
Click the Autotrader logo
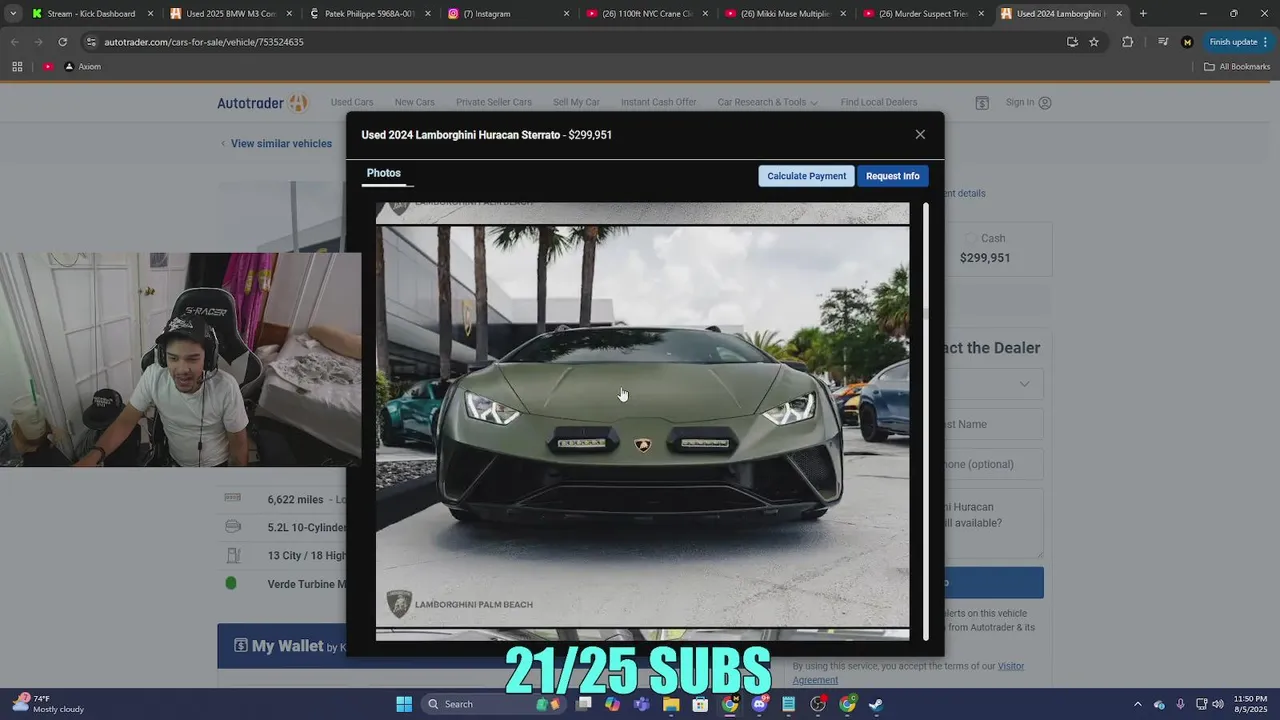(263, 102)
